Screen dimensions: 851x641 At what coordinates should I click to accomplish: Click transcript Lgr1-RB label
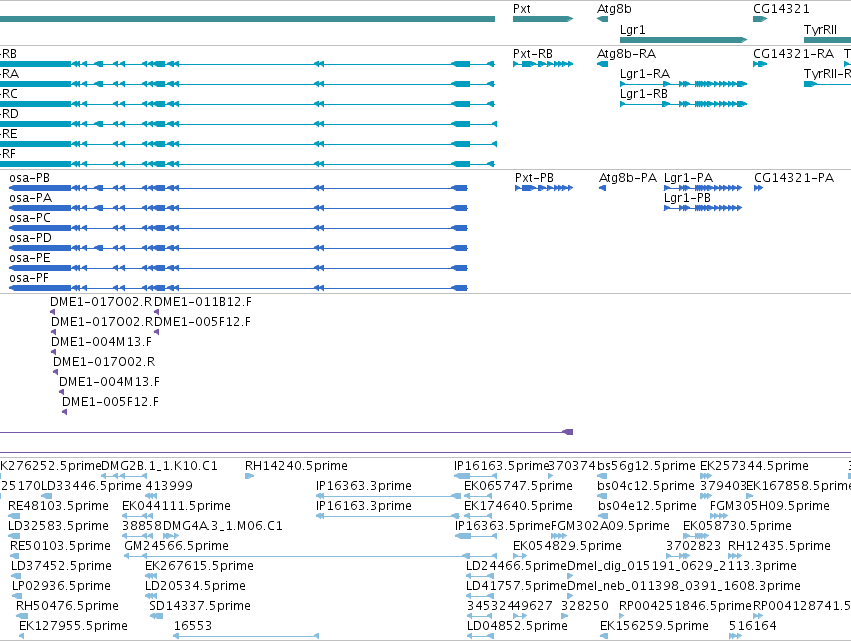(x=644, y=94)
